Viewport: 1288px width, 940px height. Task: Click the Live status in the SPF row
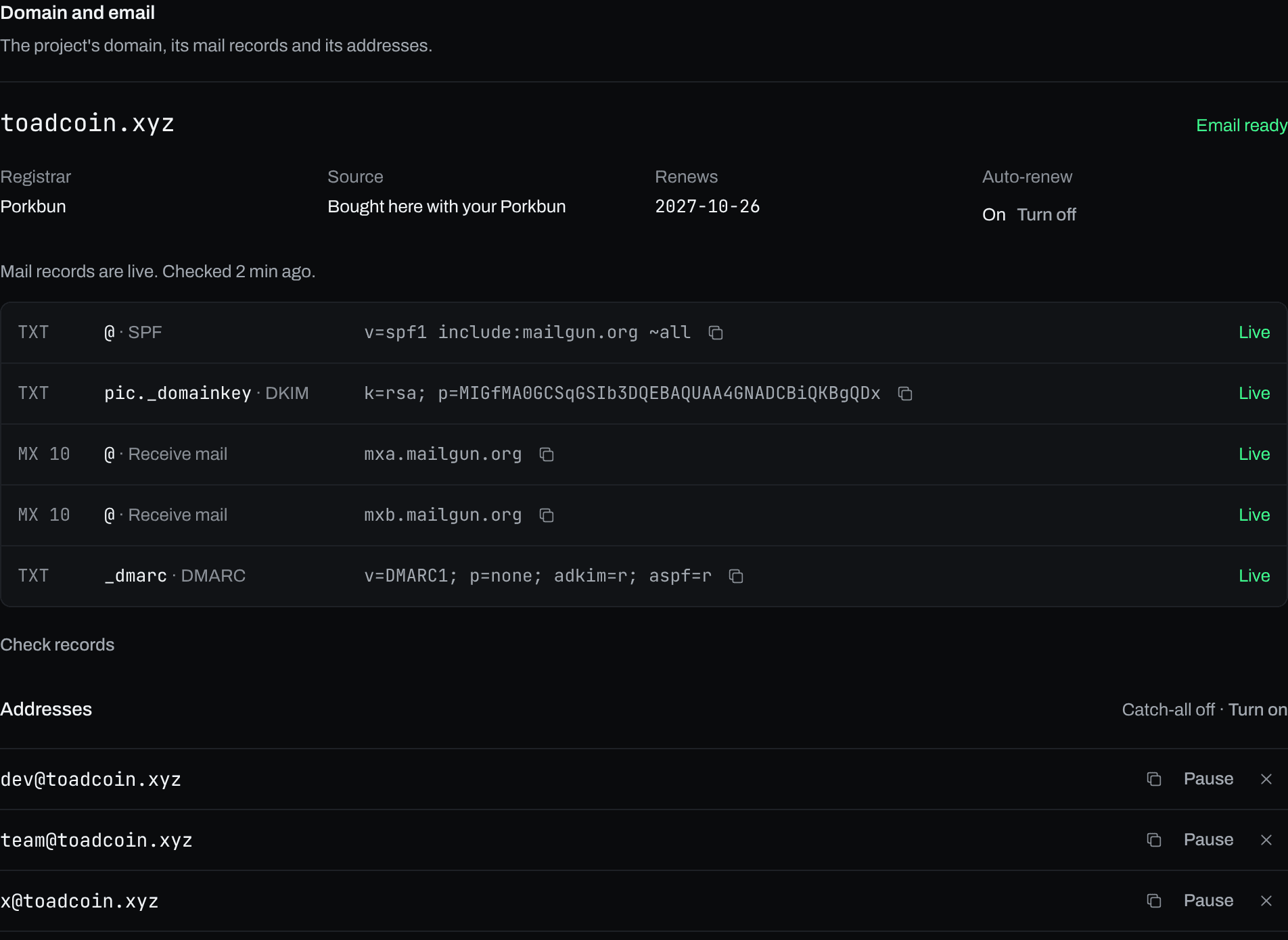point(1254,333)
